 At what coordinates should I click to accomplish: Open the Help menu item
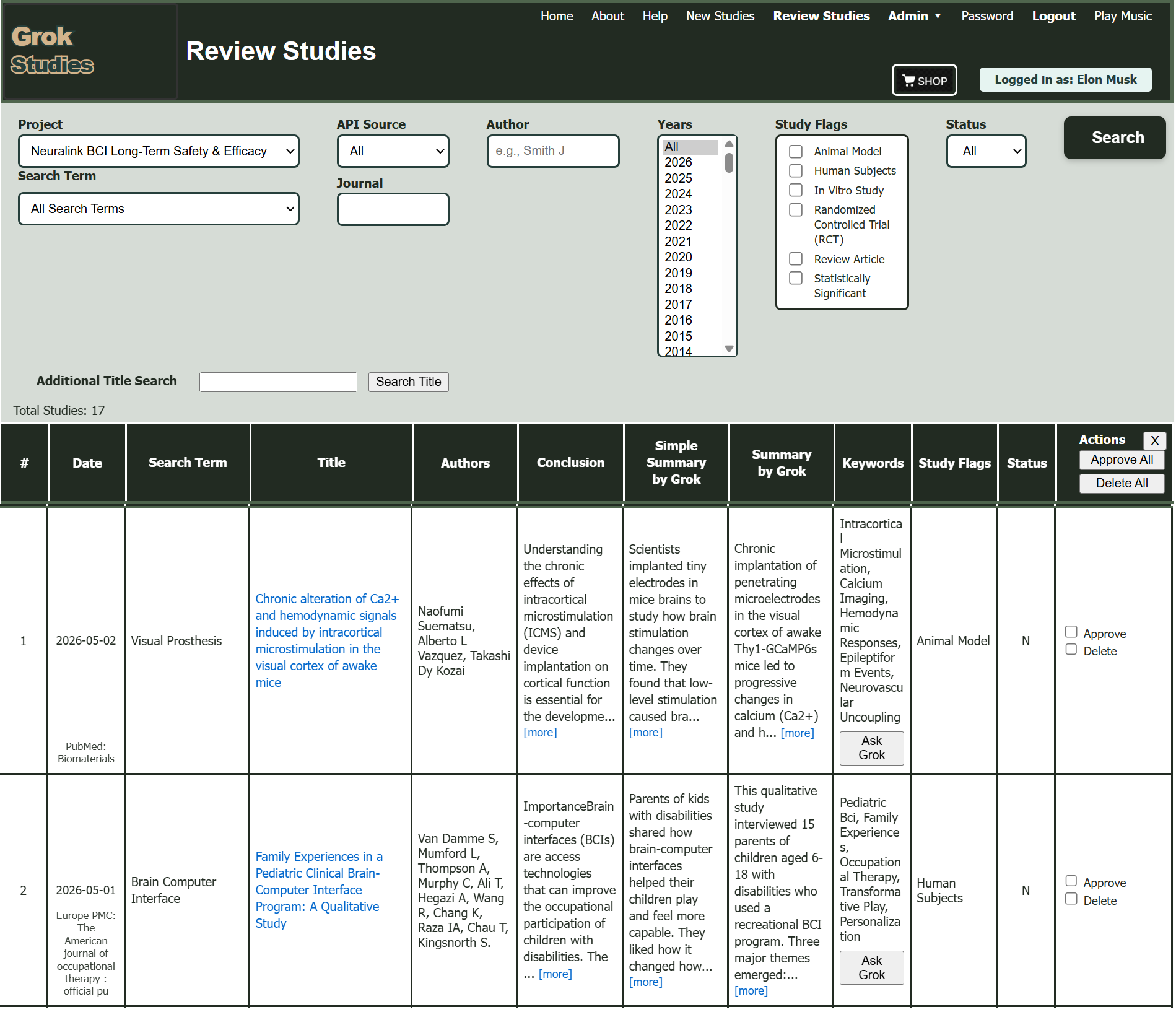[x=655, y=16]
